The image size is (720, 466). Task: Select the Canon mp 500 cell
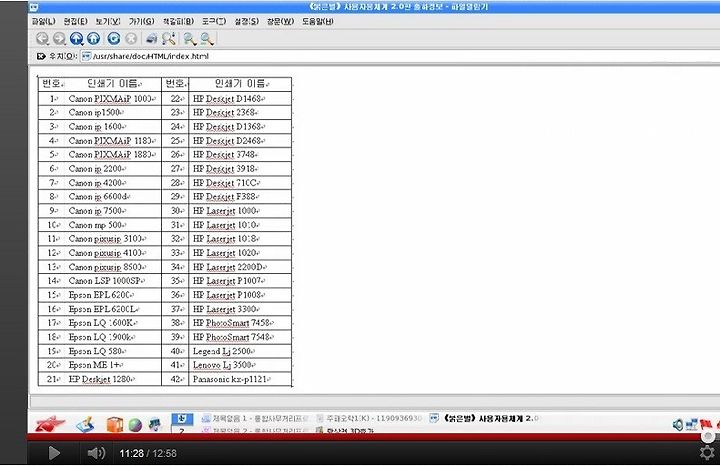112,225
